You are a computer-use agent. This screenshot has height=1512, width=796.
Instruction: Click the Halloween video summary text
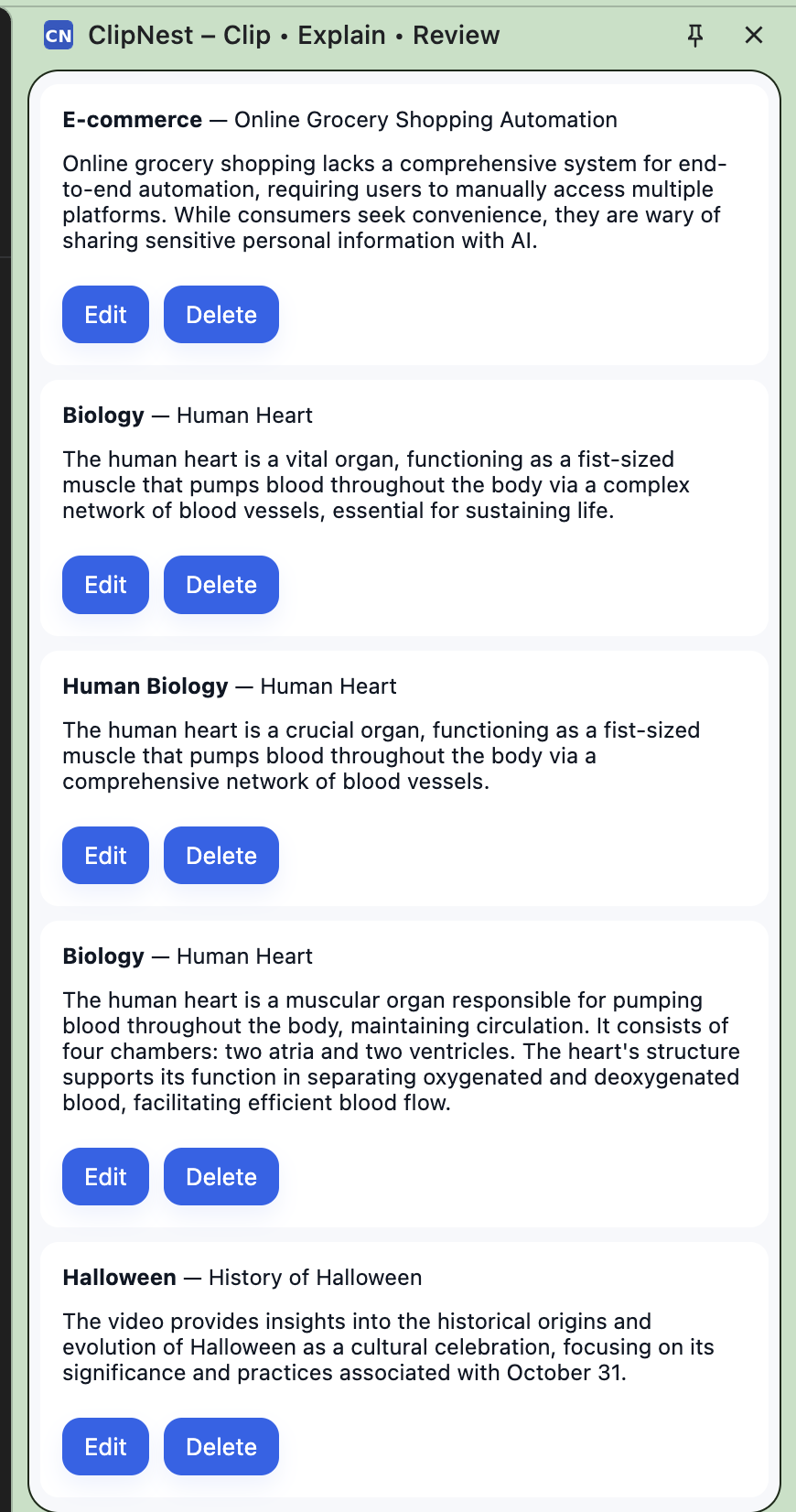(389, 1347)
